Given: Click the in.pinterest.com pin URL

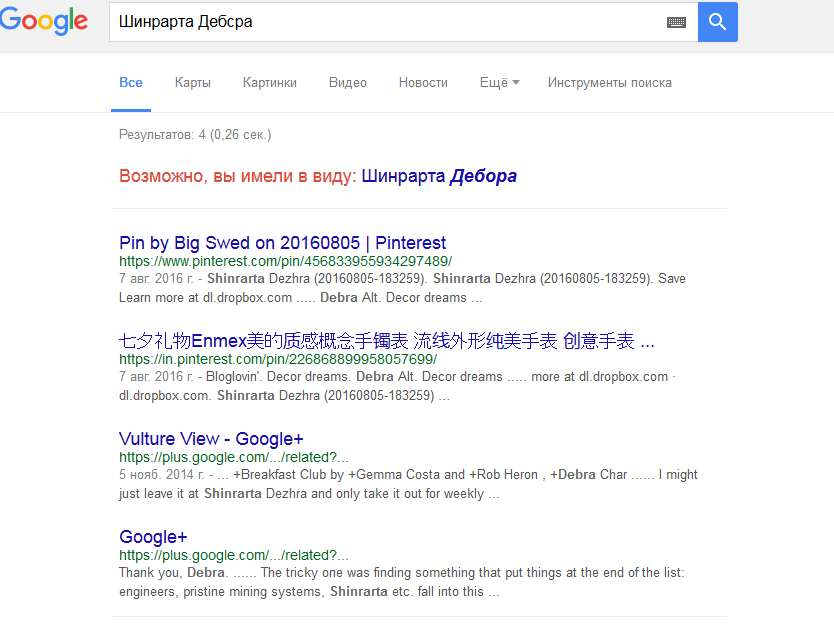Looking at the screenshot, I should click(x=278, y=359).
